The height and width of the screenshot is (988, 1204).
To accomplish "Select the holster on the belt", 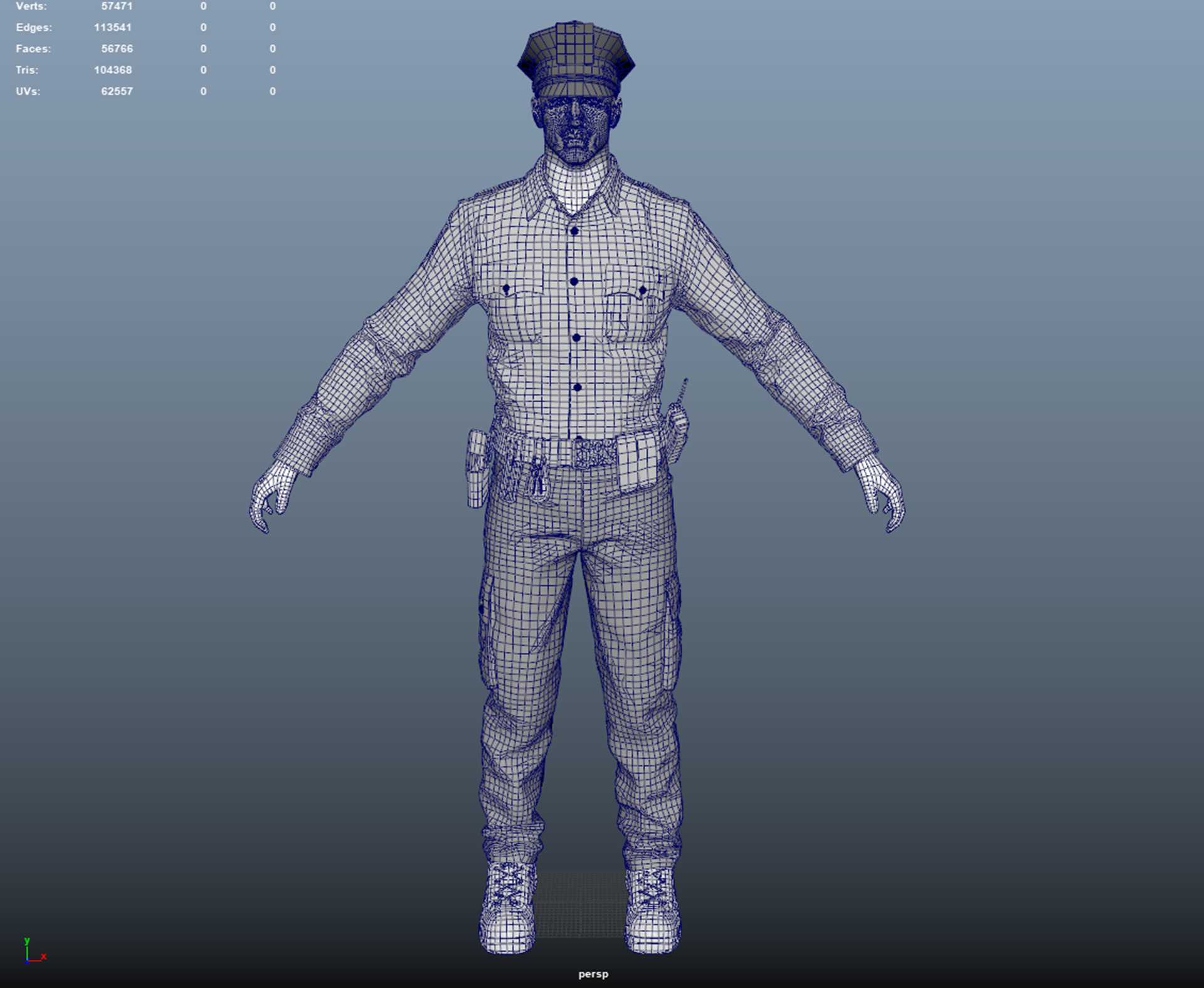I will click(x=477, y=468).
